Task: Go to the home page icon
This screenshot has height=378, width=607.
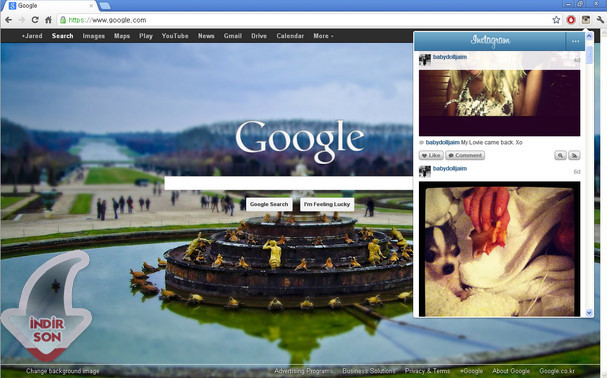Action: (x=48, y=20)
